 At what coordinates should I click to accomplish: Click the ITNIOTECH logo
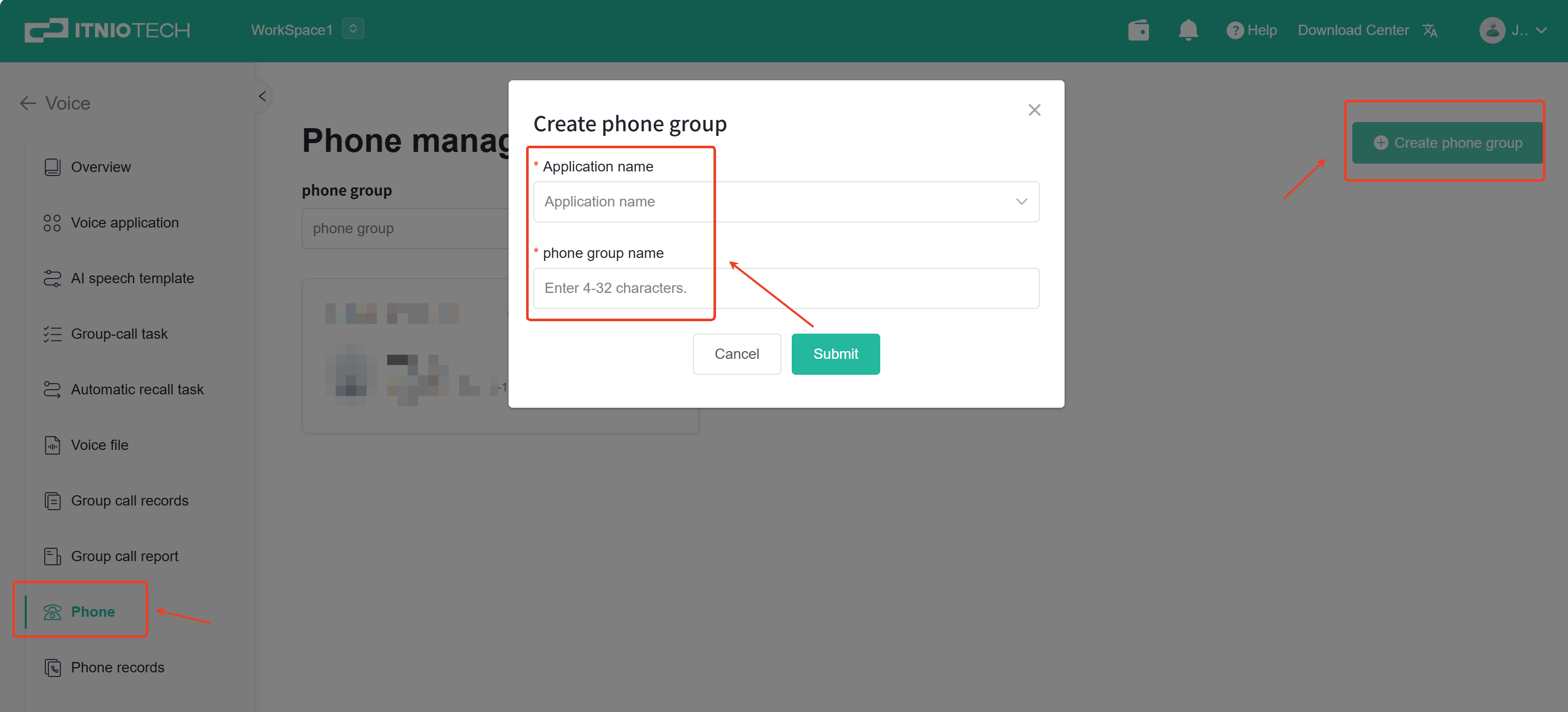[107, 30]
